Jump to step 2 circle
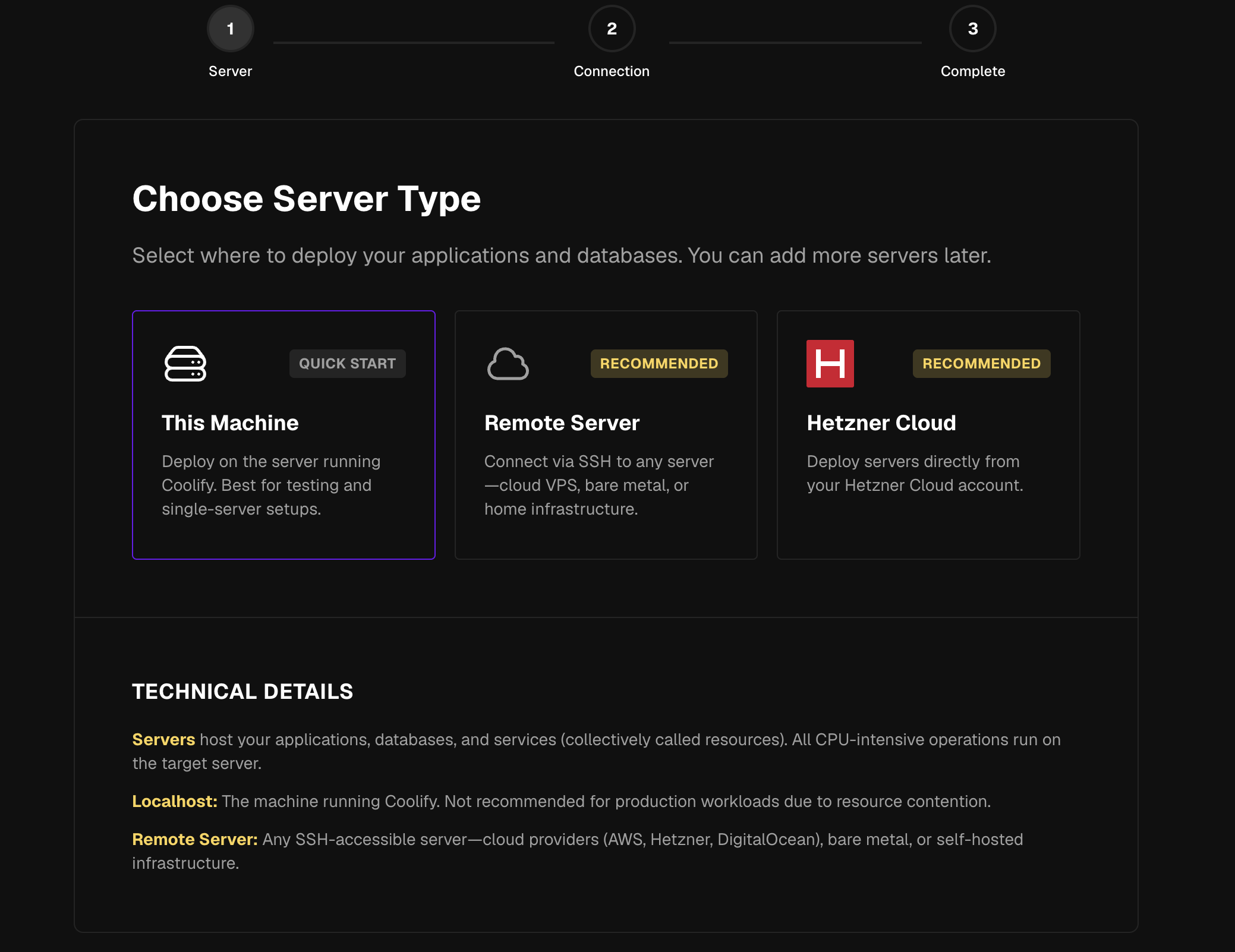The height and width of the screenshot is (952, 1235). click(612, 29)
